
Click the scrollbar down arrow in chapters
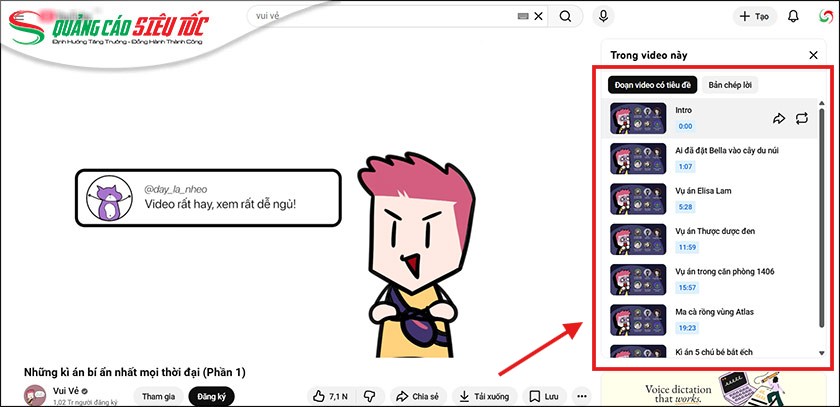pos(822,353)
